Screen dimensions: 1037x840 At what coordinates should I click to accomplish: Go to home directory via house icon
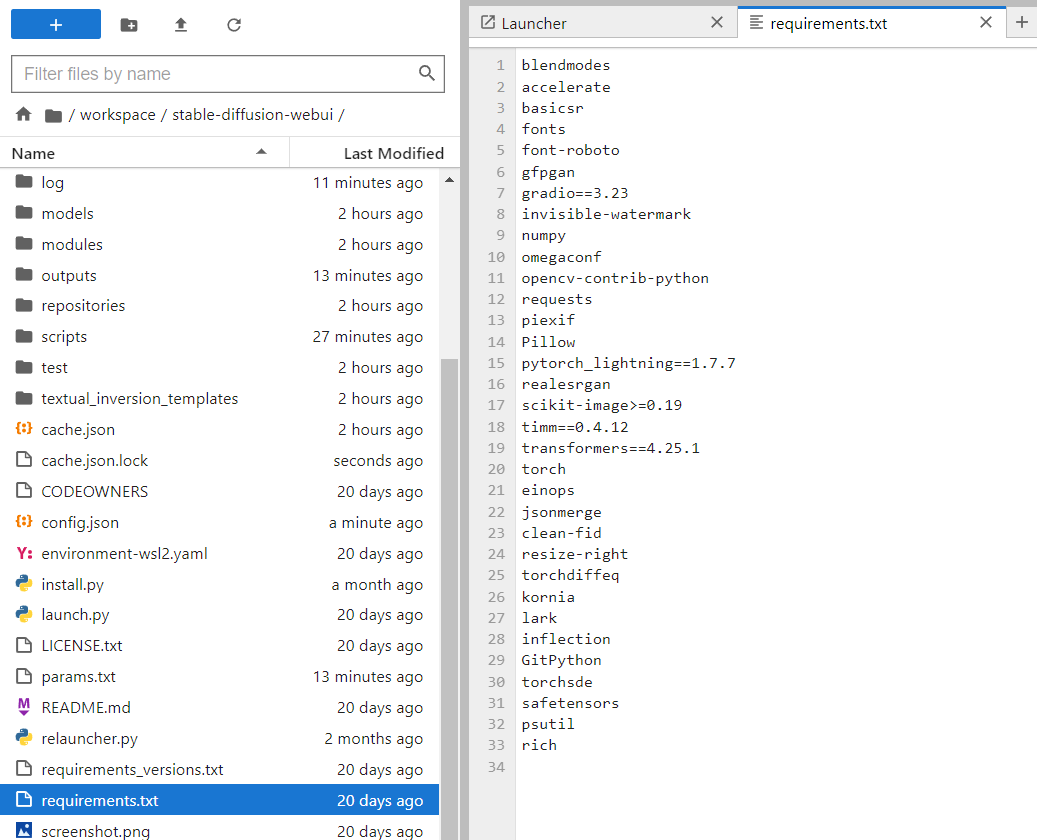[24, 115]
